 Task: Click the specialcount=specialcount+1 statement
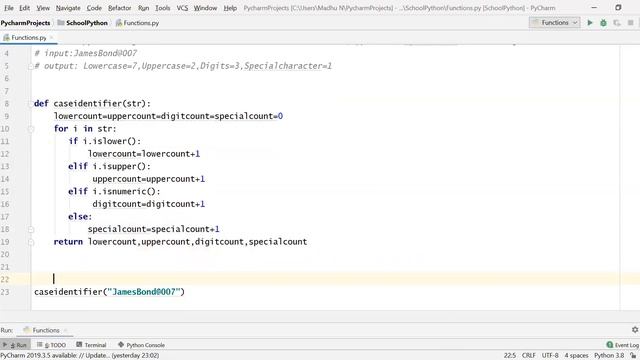(153, 229)
